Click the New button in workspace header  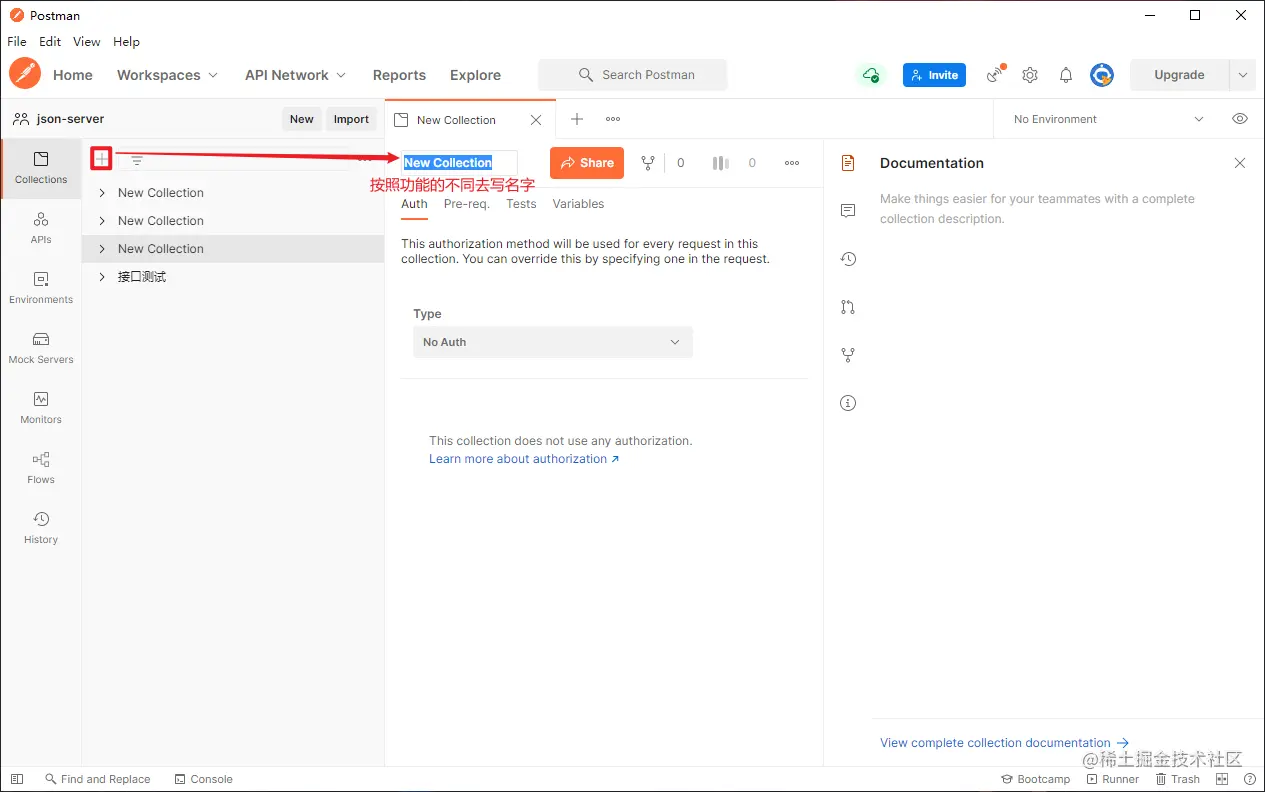pos(302,119)
